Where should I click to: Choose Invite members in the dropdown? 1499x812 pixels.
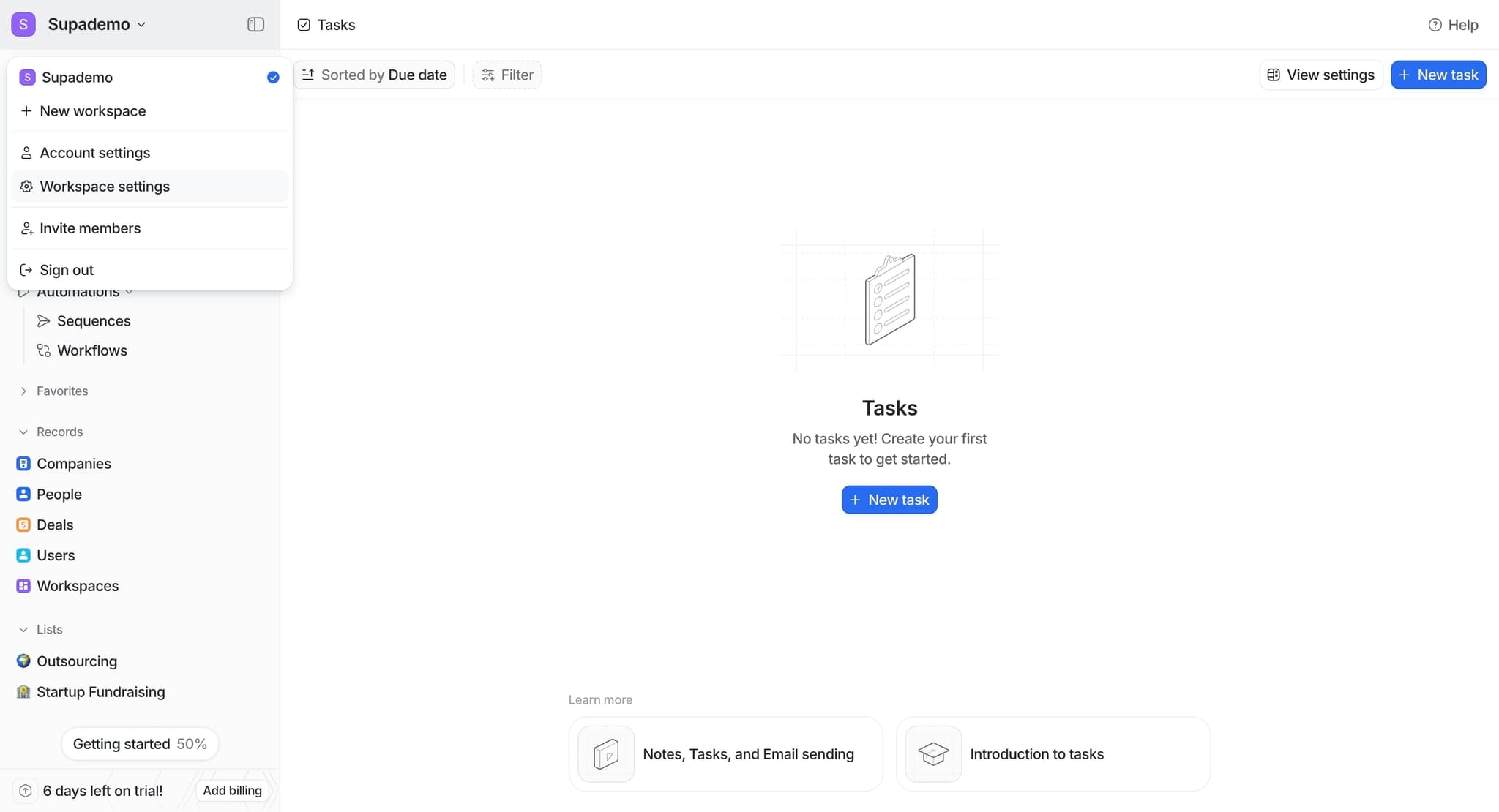pyautogui.click(x=90, y=228)
